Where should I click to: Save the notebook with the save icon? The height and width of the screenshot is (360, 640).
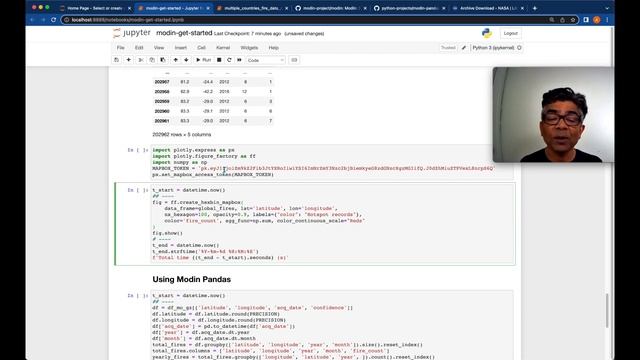(116, 60)
